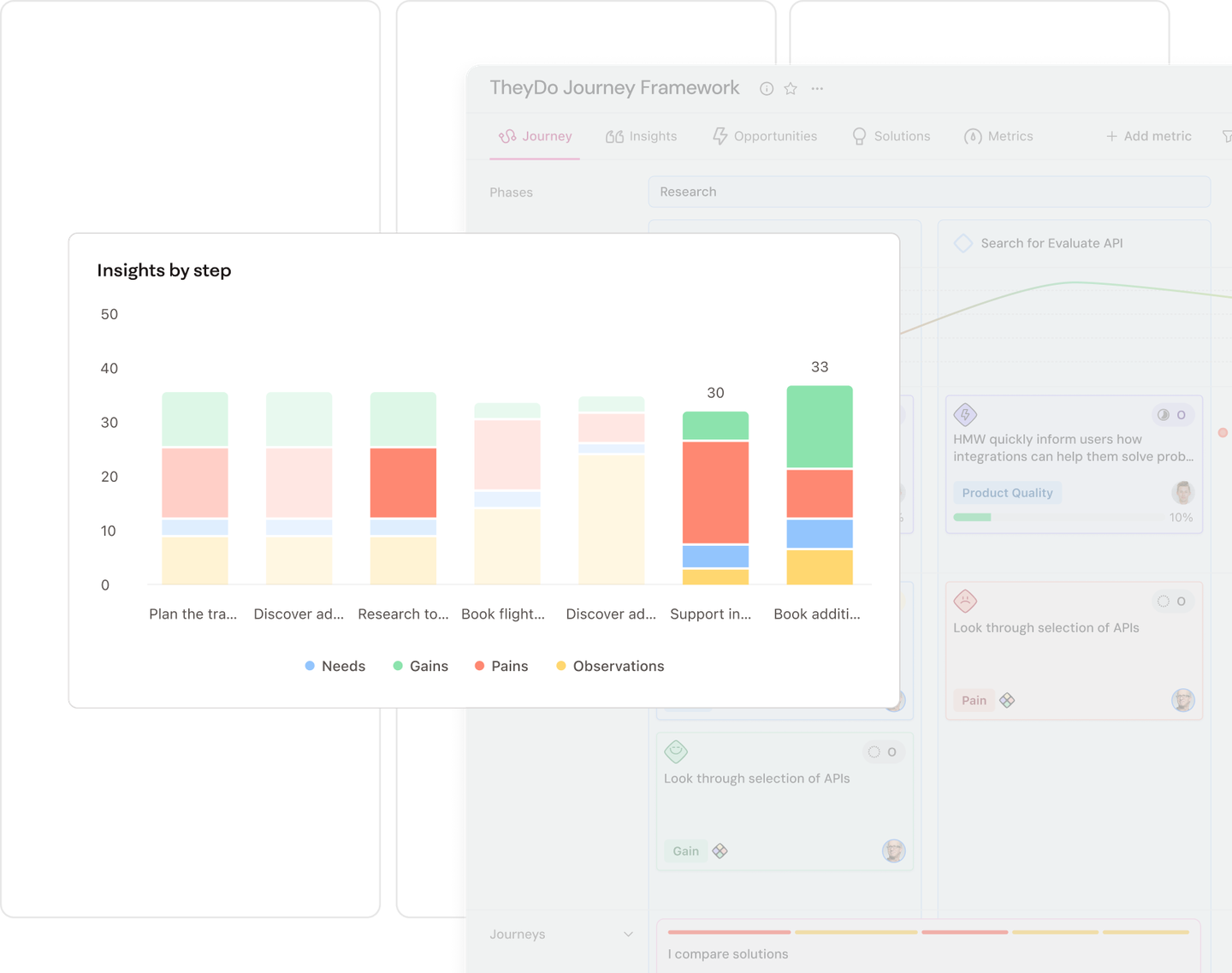Expand the Journeys row chevron
The height and width of the screenshot is (973, 1232).
coord(628,934)
